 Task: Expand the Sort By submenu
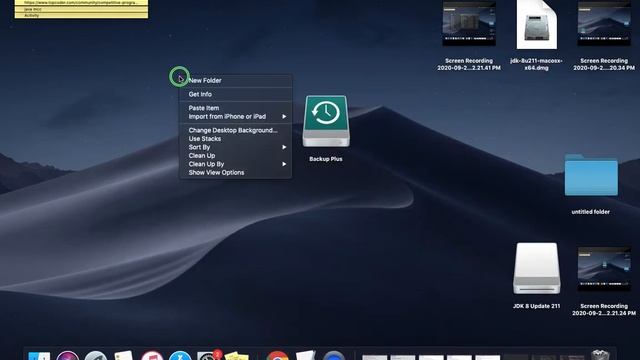point(236,147)
